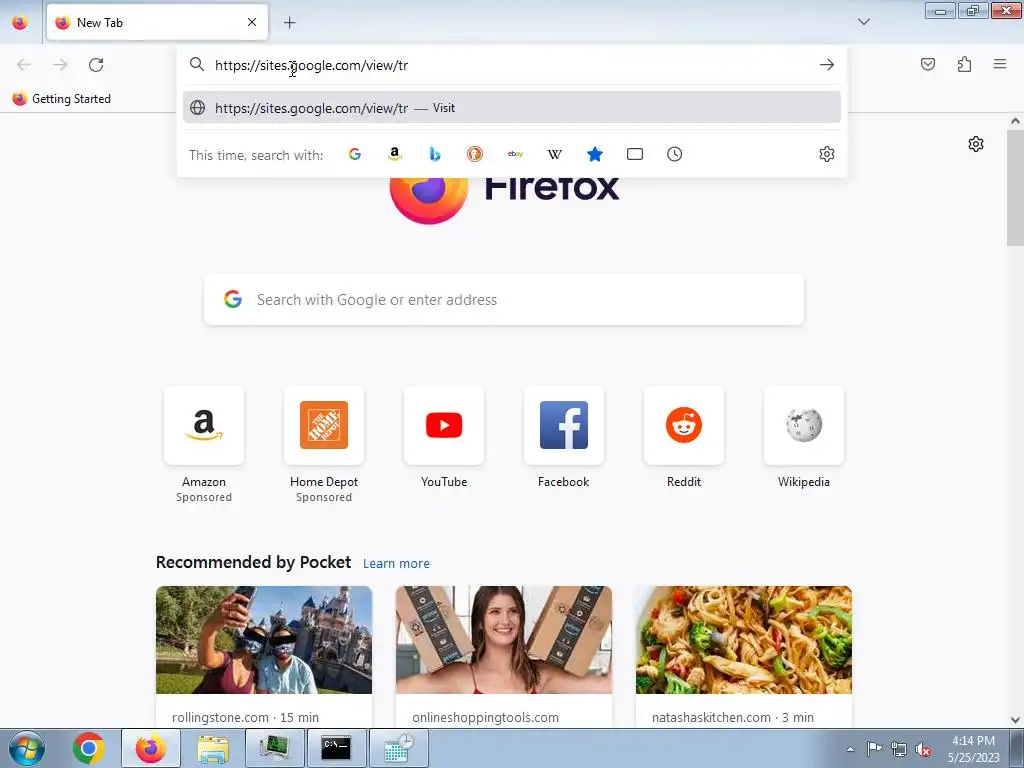The height and width of the screenshot is (768, 1024).
Task: Open onlineshoppingtools.com Pocket story
Action: (504, 656)
